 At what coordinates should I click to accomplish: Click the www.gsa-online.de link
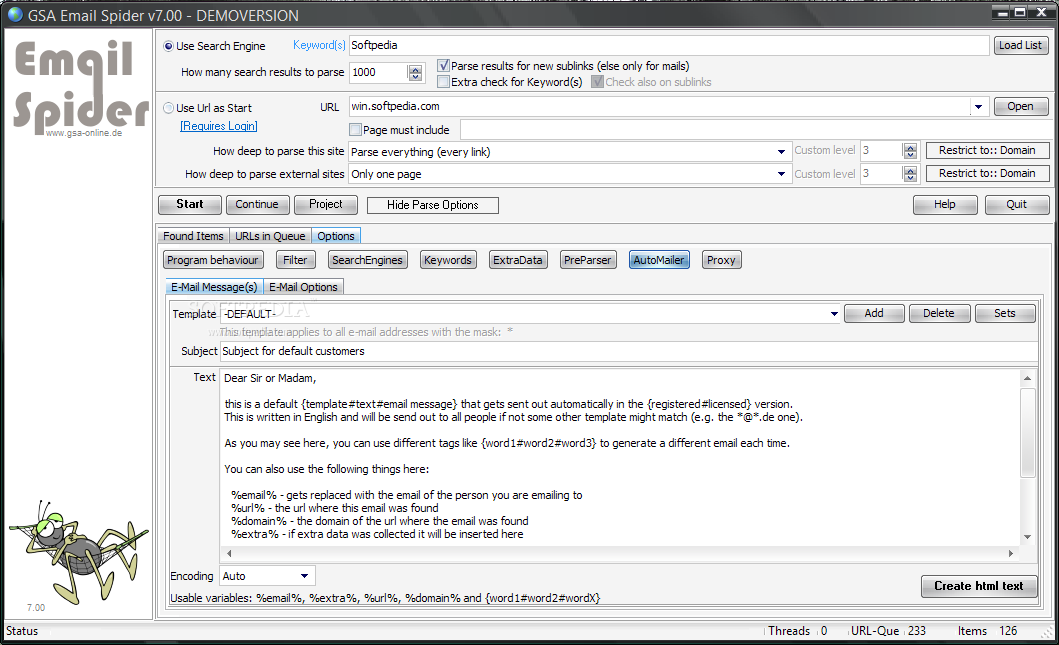click(84, 133)
